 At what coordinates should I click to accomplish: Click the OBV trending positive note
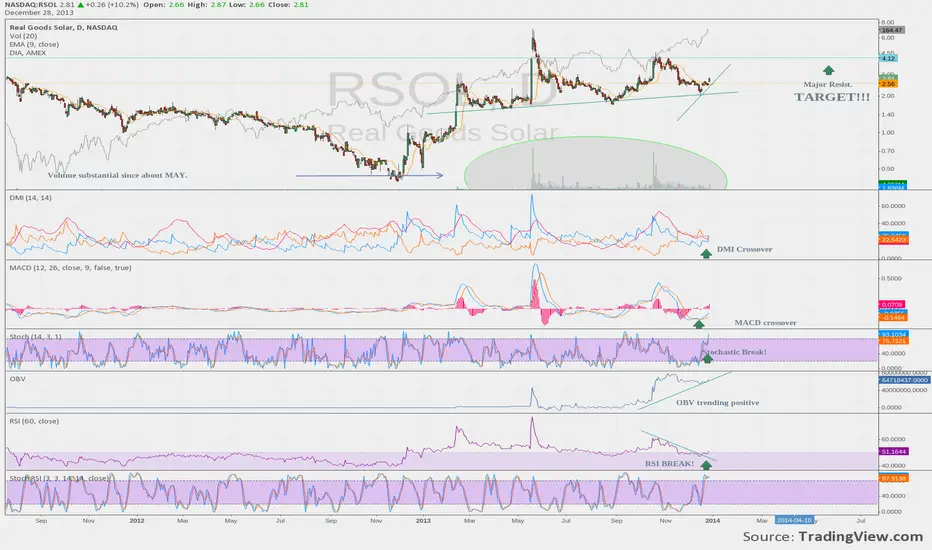coord(717,403)
